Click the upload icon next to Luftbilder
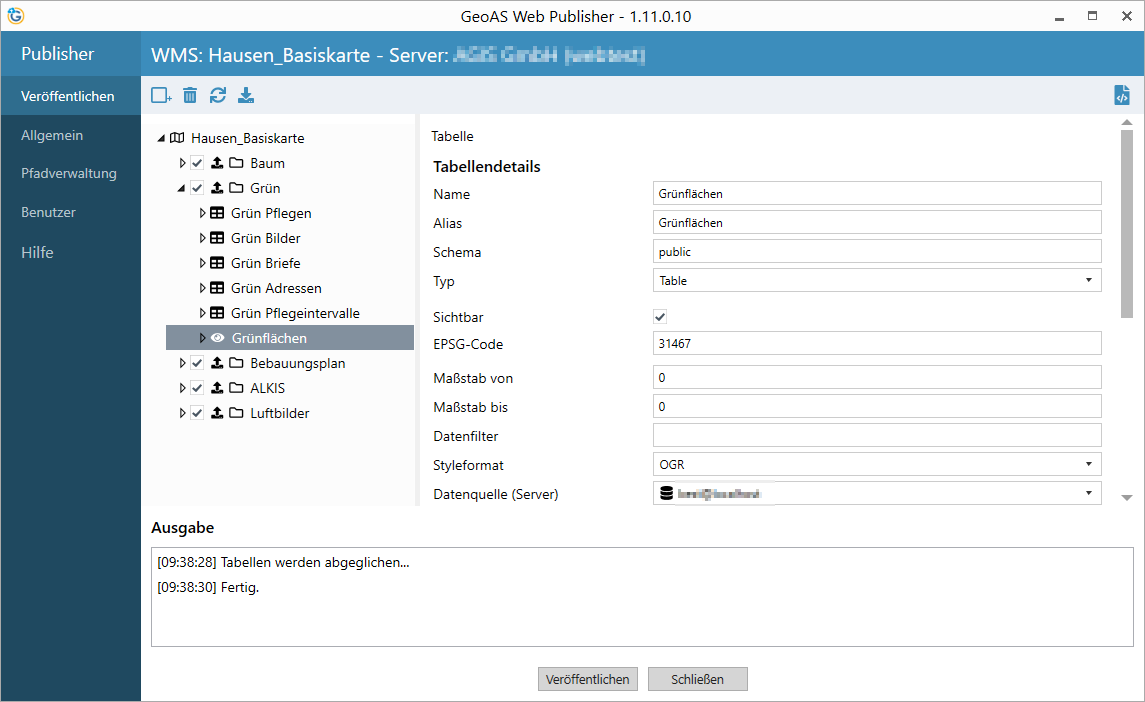 [x=217, y=413]
